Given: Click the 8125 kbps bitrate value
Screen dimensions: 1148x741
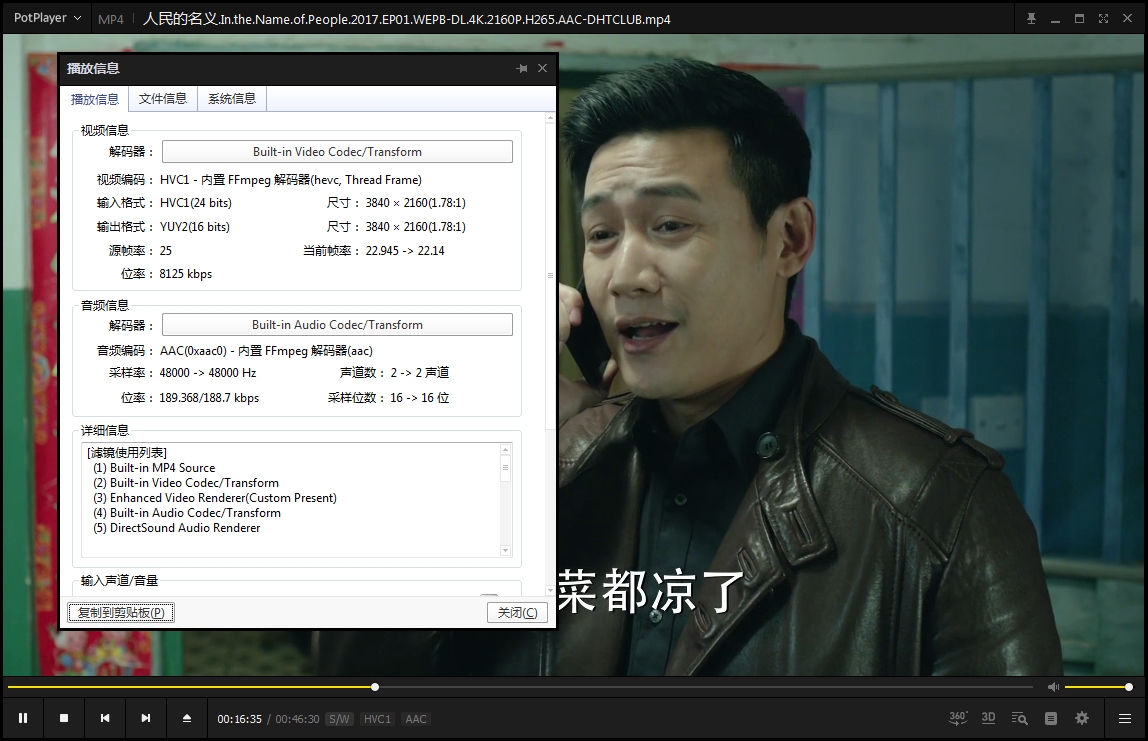Looking at the screenshot, I should (x=185, y=274).
